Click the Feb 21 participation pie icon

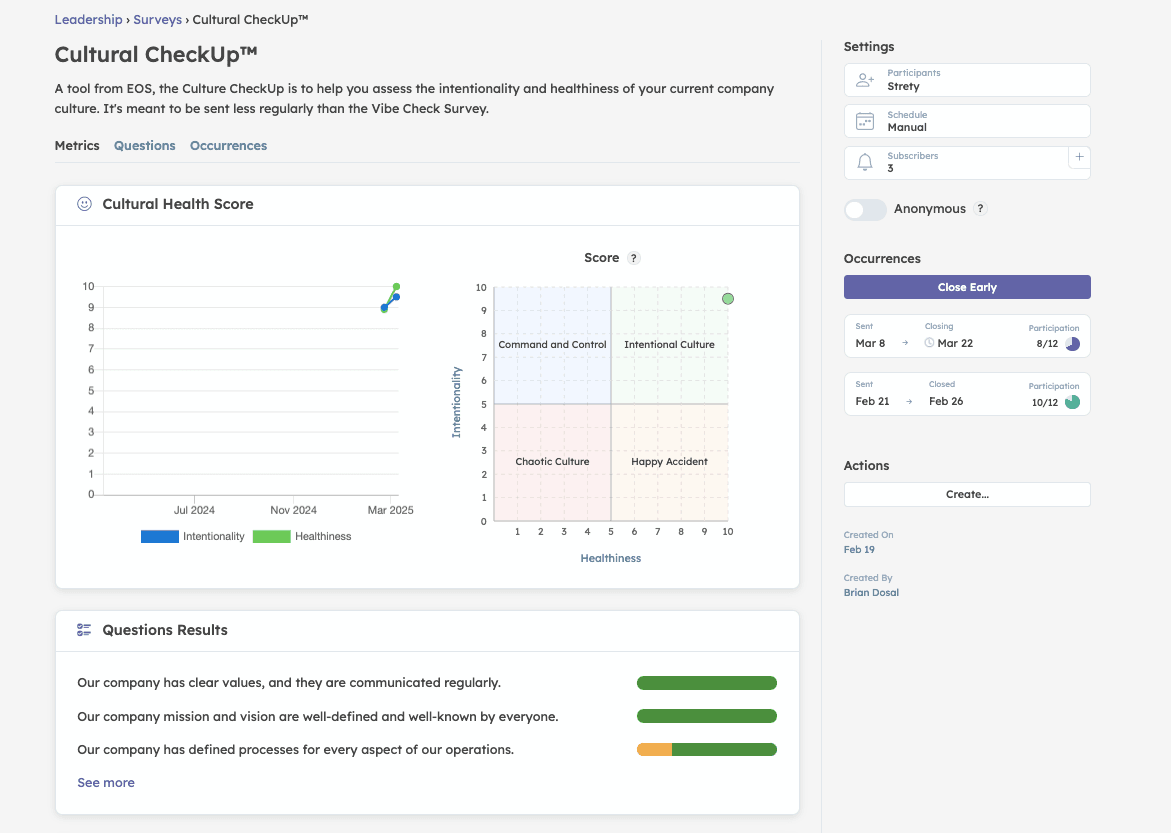[x=1072, y=402]
